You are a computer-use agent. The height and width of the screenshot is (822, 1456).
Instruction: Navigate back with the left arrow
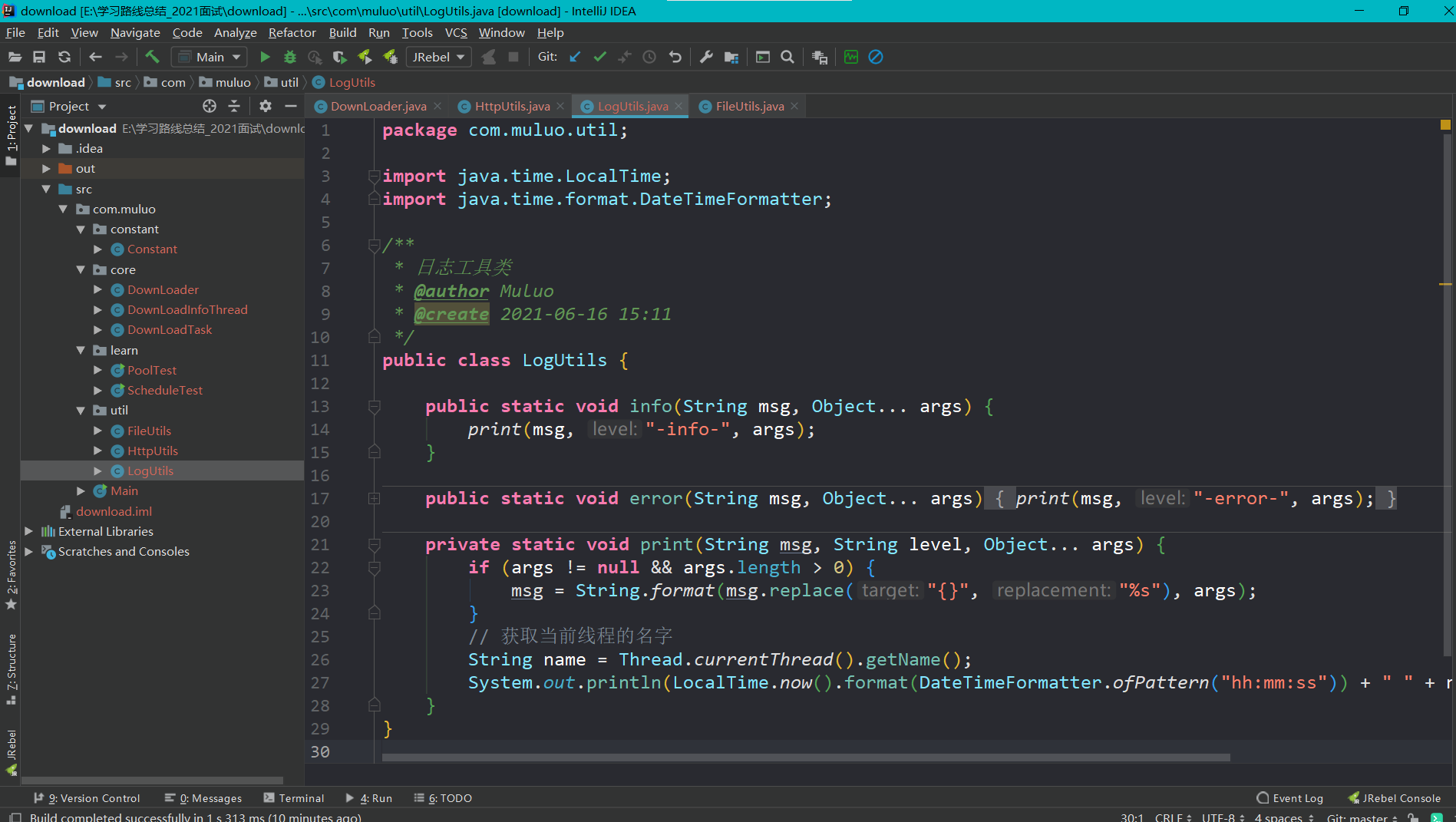pos(95,57)
